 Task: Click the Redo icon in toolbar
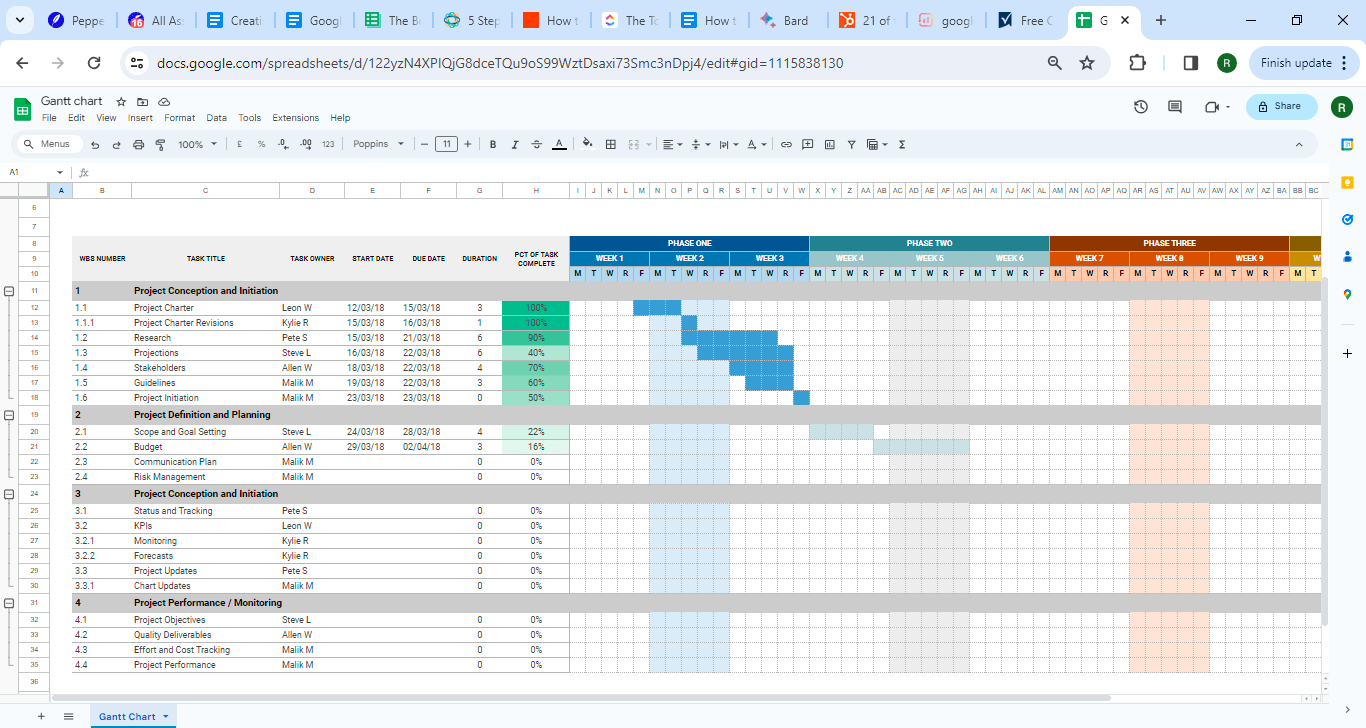116,144
